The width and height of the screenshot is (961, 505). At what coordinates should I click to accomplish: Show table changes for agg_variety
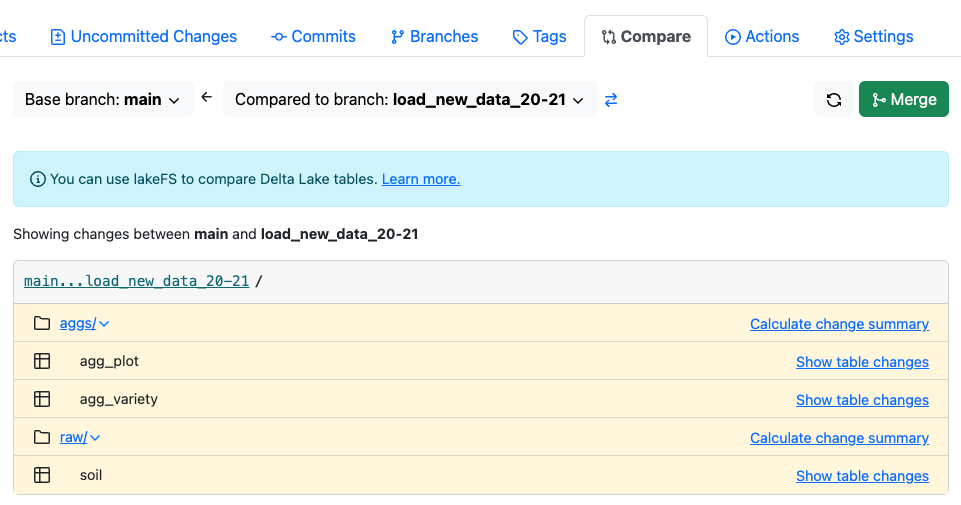862,400
